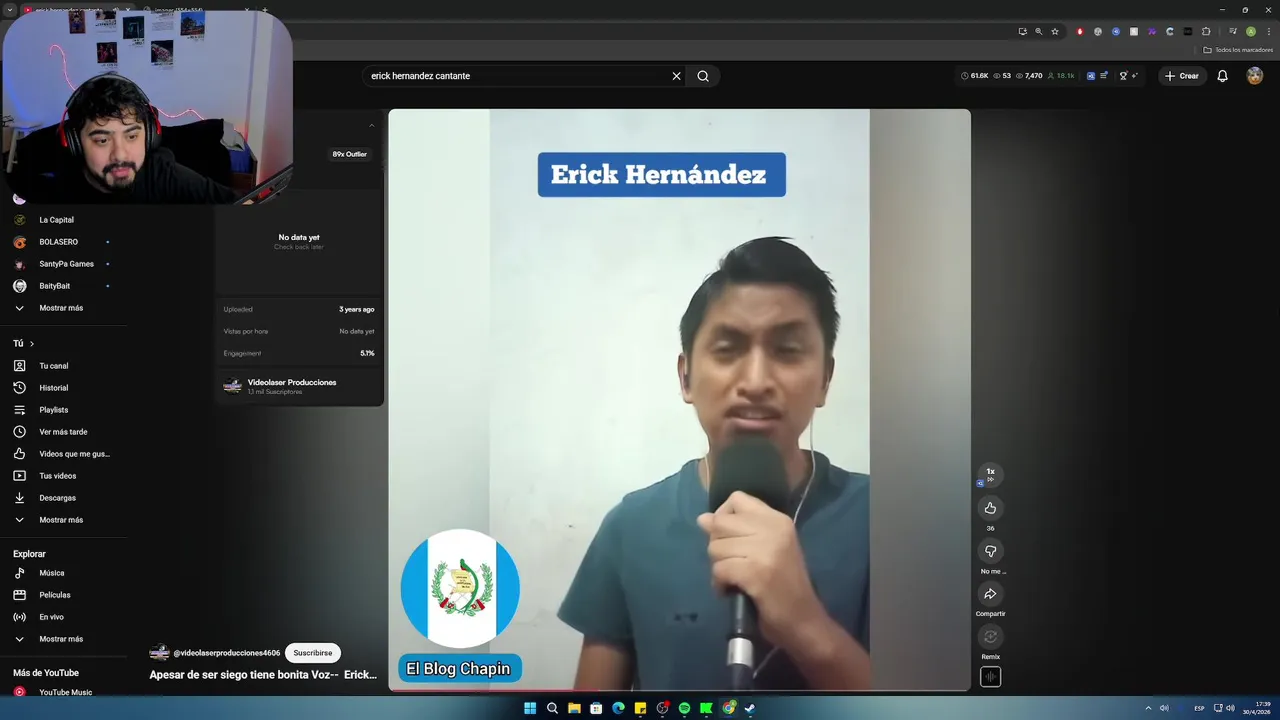The width and height of the screenshot is (1280, 720).
Task: Expand the Tú section arrow
Action: 31,344
